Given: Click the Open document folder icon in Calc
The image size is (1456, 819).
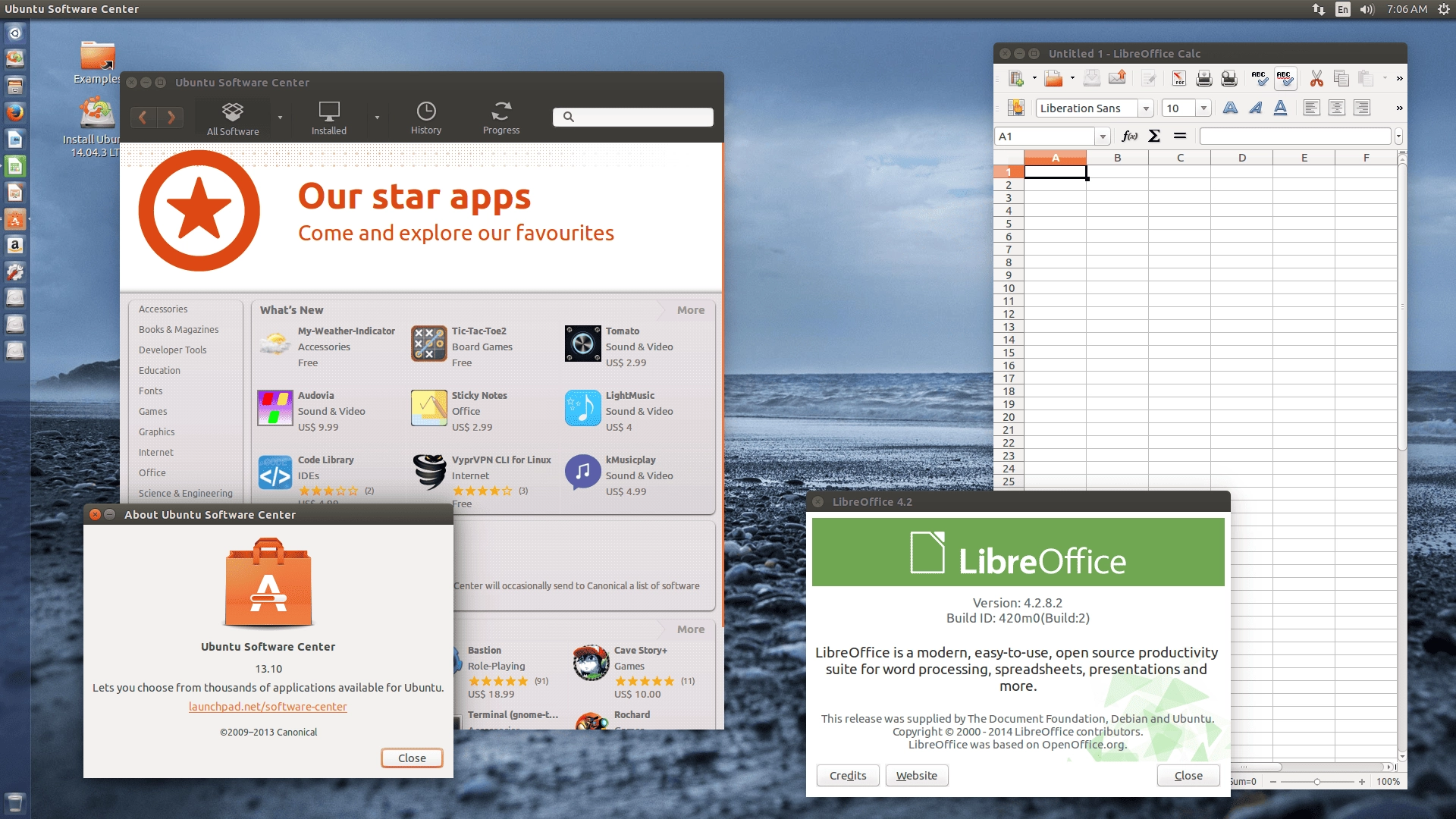Looking at the screenshot, I should point(1053,78).
